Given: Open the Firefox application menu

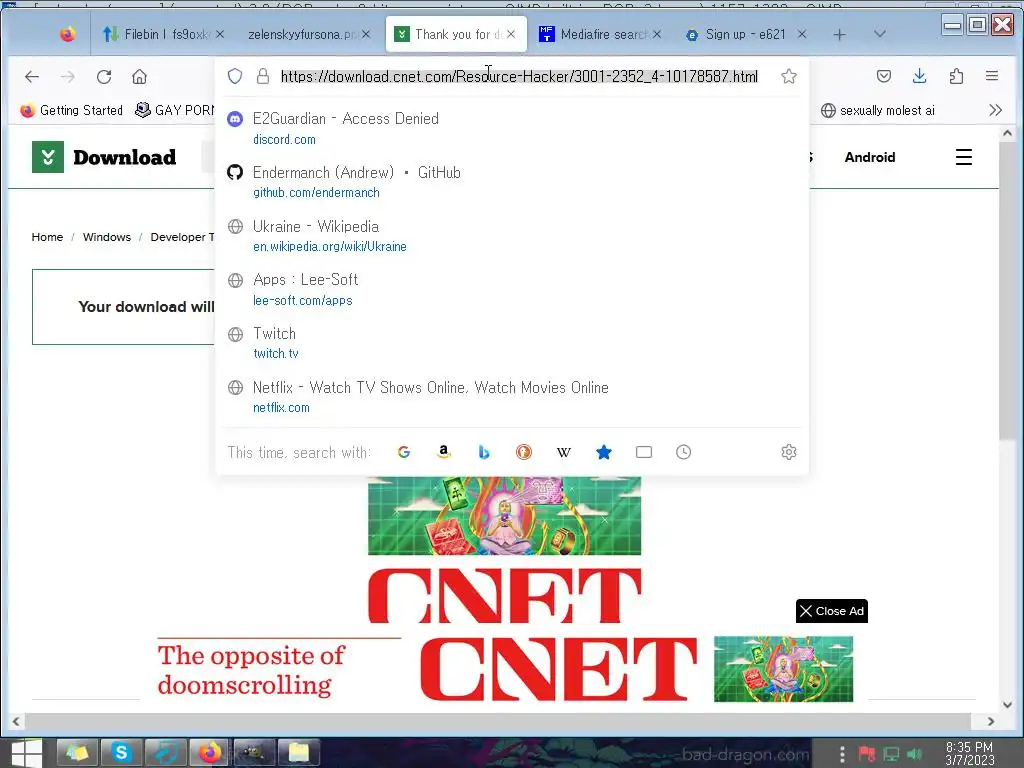Looking at the screenshot, I should tap(991, 76).
